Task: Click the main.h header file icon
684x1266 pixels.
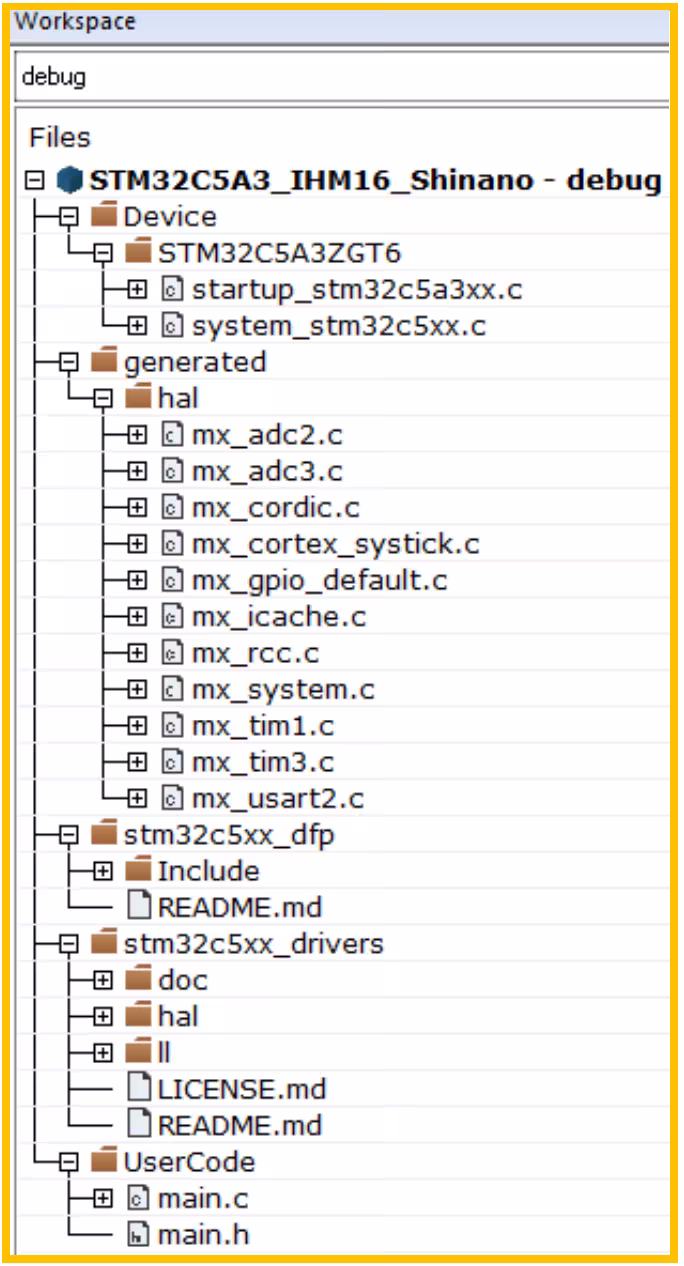Action: pyautogui.click(x=139, y=1235)
